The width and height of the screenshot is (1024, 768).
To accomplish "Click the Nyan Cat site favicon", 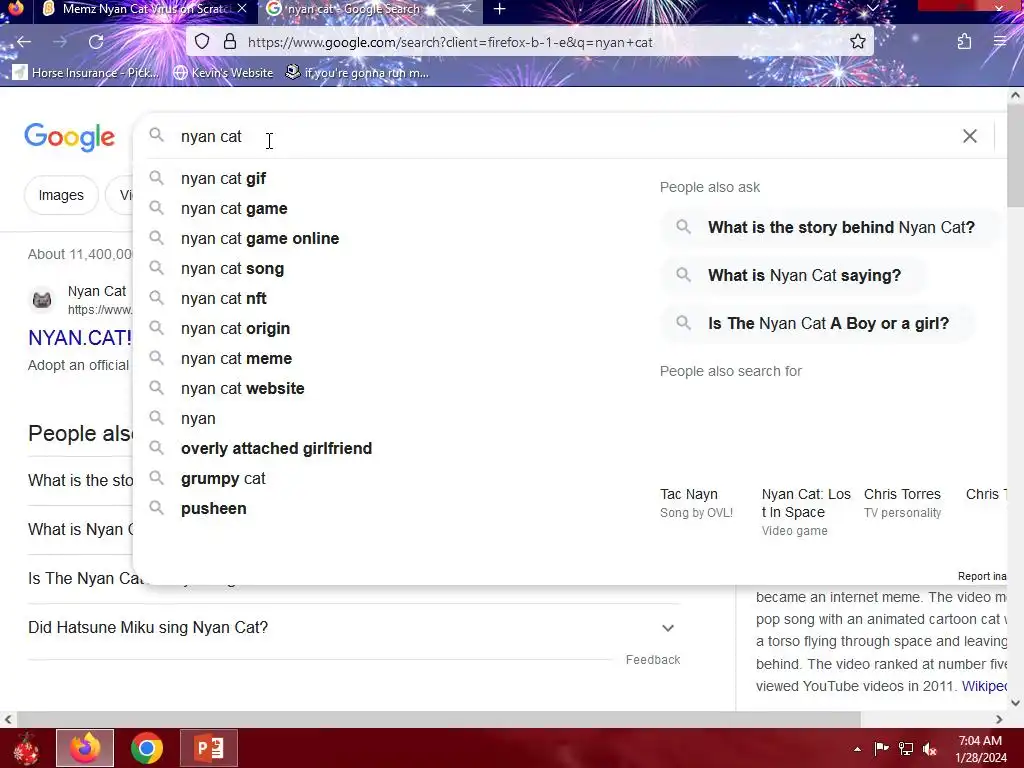I will [42, 300].
